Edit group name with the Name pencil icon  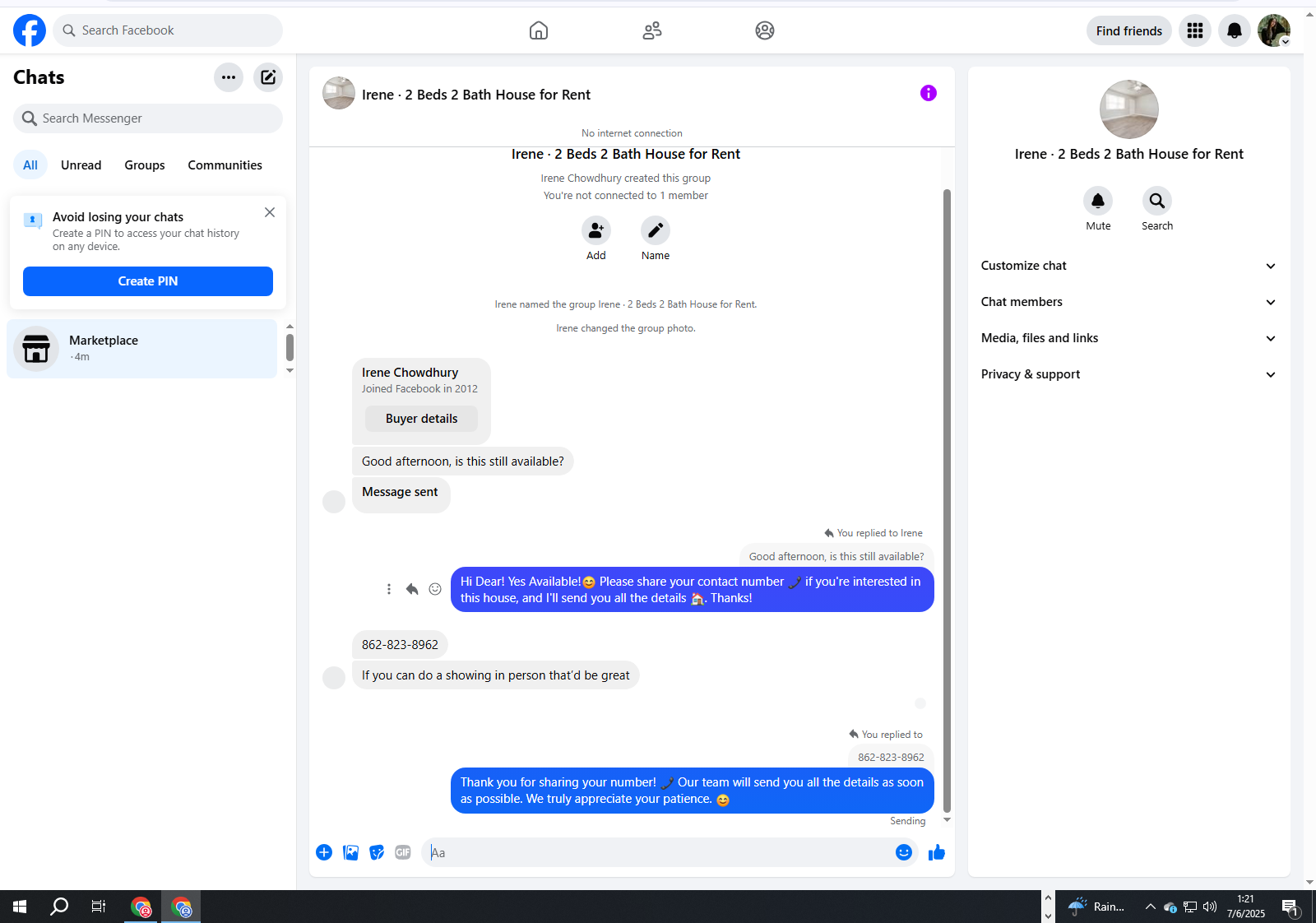pos(656,230)
